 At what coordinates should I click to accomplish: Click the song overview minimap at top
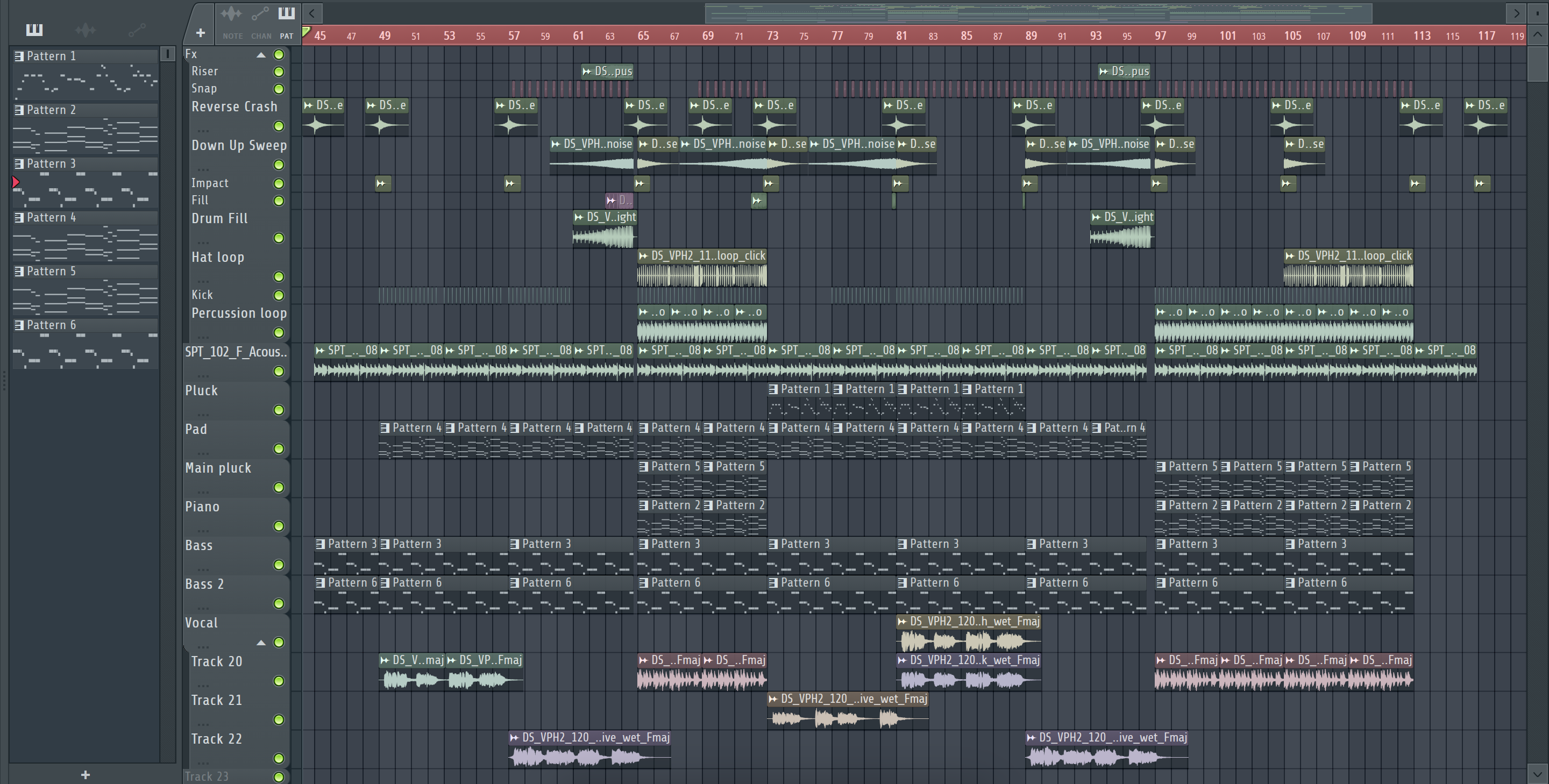pos(1039,12)
